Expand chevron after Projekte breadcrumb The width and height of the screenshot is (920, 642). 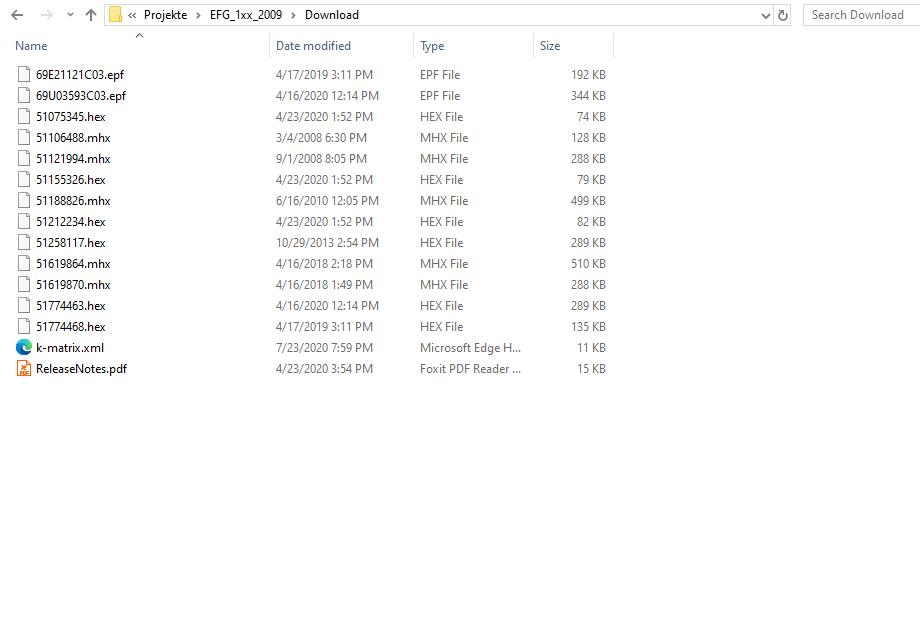(x=198, y=15)
